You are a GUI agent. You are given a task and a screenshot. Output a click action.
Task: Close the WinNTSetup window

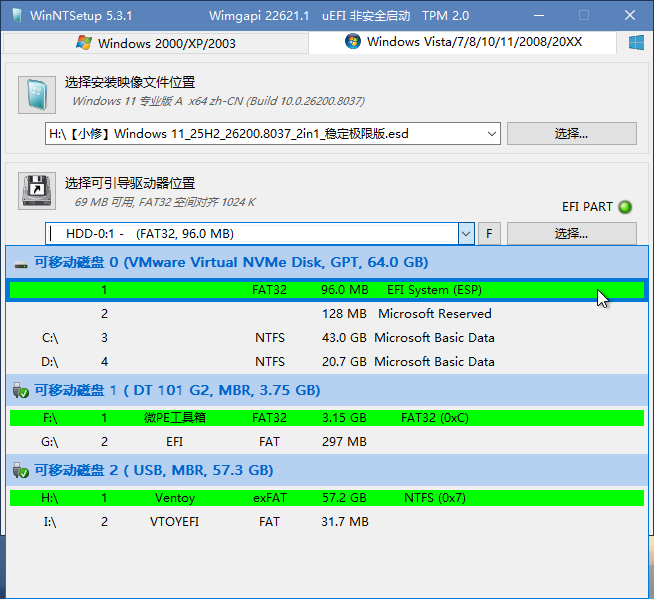tap(630, 16)
